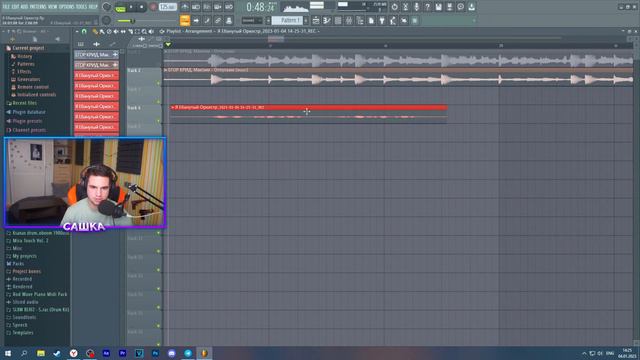Click the save project icon
Screen dimensions: 640x360
pos(438,7)
